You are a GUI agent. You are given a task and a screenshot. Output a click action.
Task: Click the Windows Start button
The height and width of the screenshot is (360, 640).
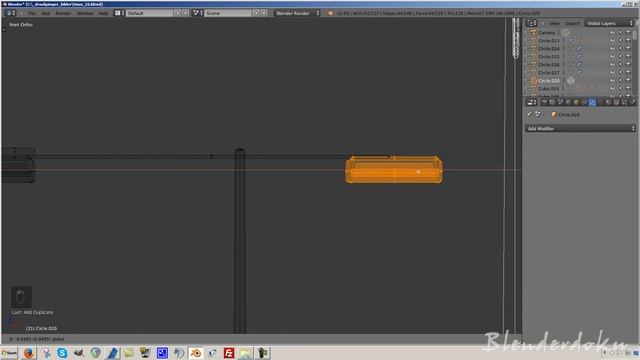(9, 353)
